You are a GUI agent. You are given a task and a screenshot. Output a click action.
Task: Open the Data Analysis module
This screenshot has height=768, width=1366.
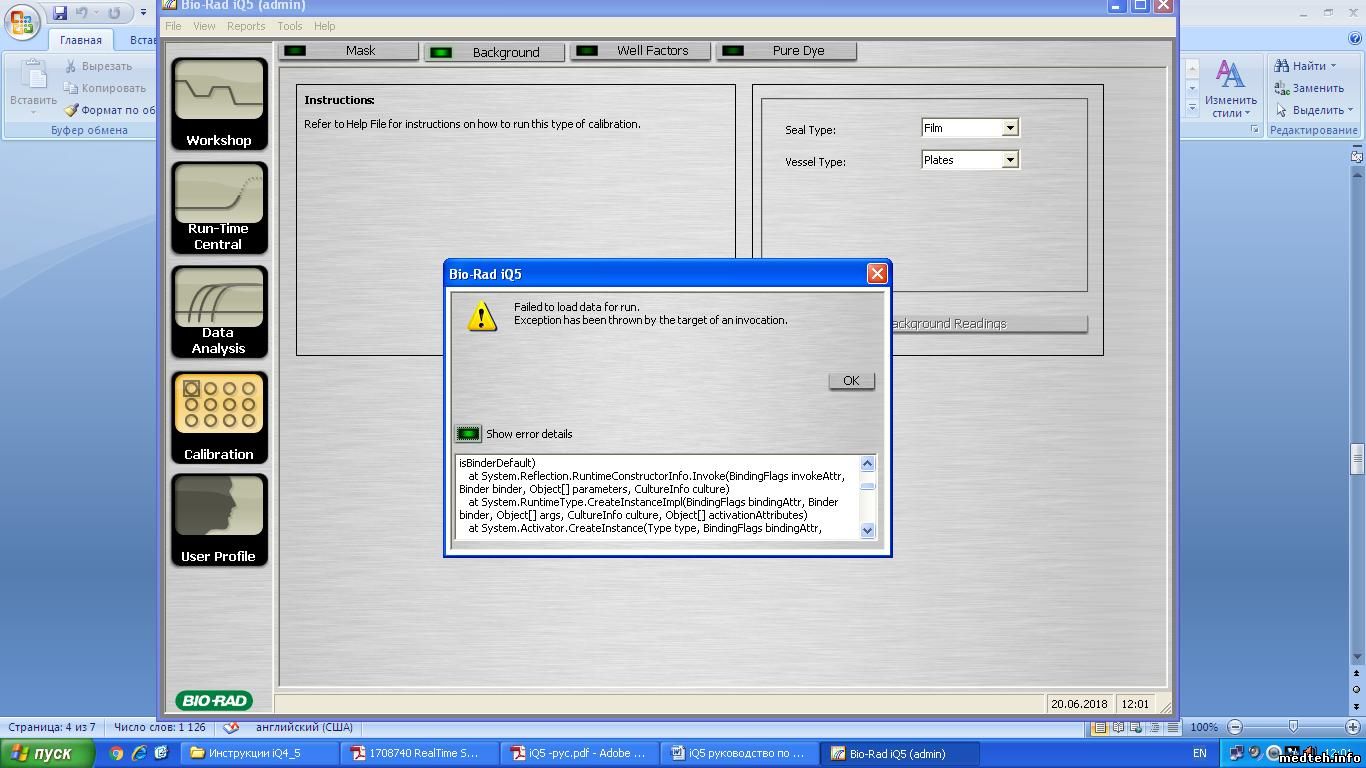[x=219, y=312]
